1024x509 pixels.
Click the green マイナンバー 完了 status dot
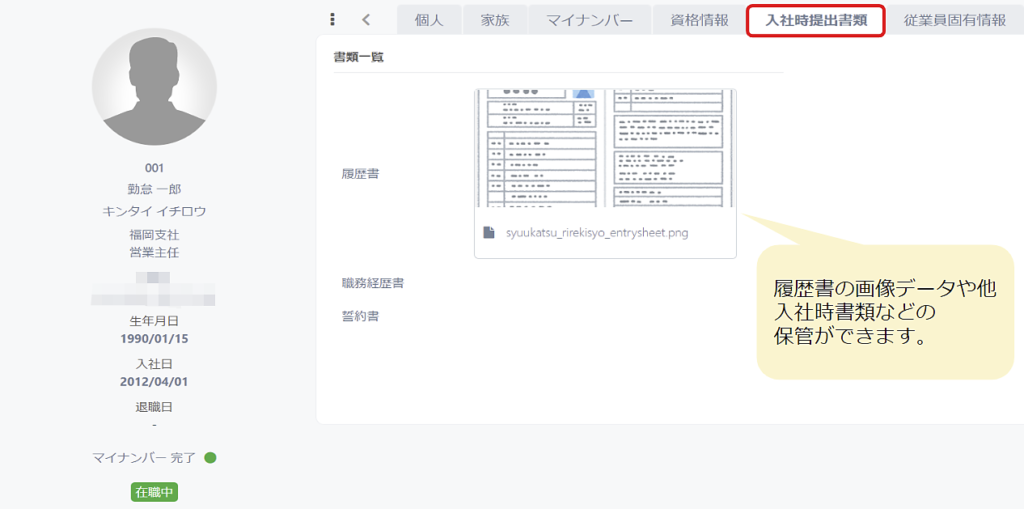pyautogui.click(x=210, y=458)
